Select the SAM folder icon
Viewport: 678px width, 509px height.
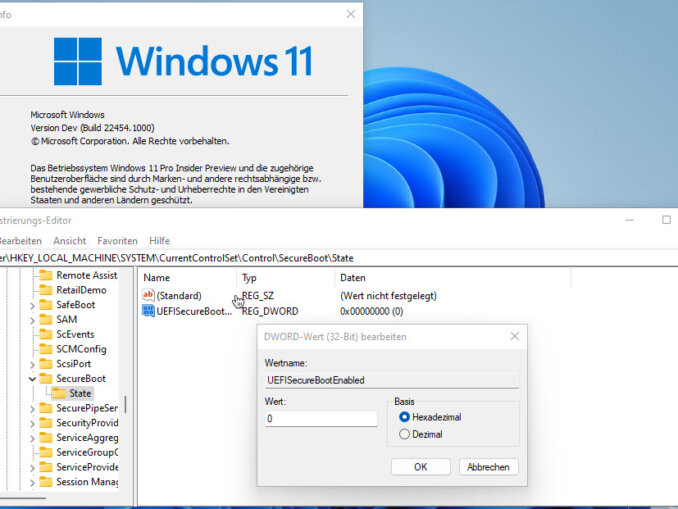pos(46,319)
